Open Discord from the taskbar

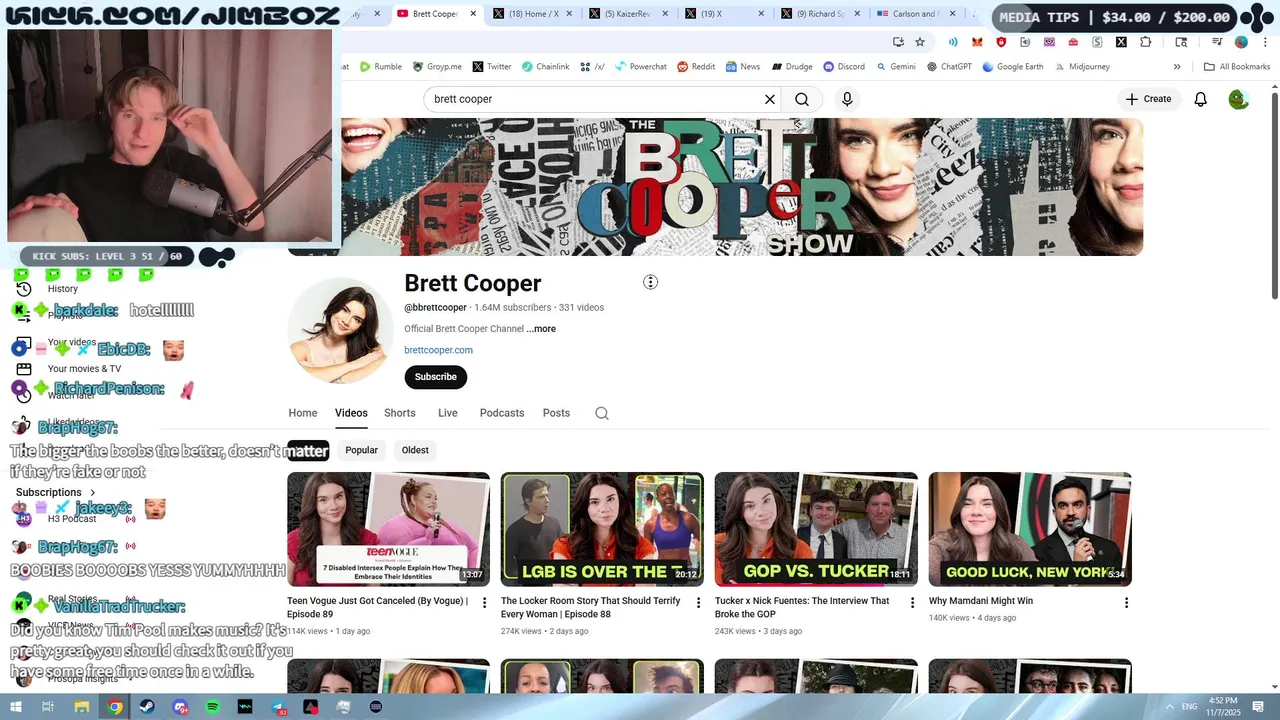tap(180, 707)
